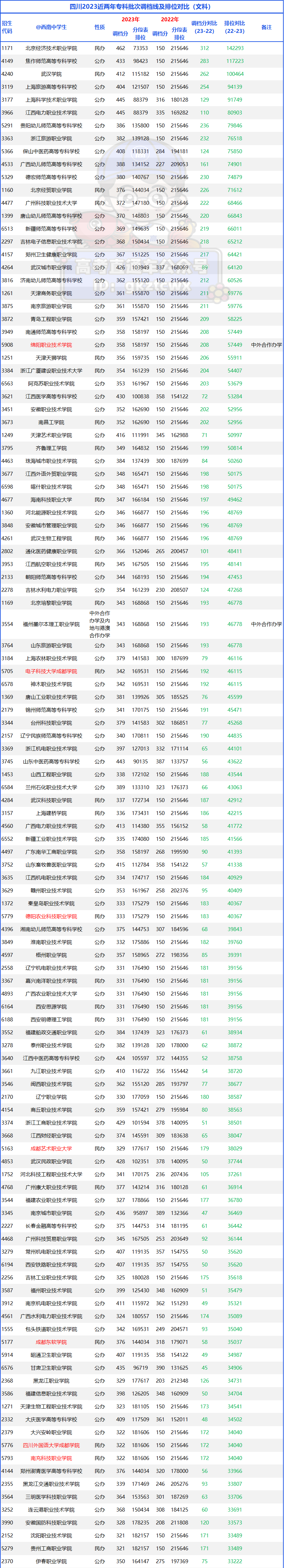Viewport: 284px width, 1568px height.
Task: Select red school name '绵阳职业技术学院'
Action: [x=51, y=345]
